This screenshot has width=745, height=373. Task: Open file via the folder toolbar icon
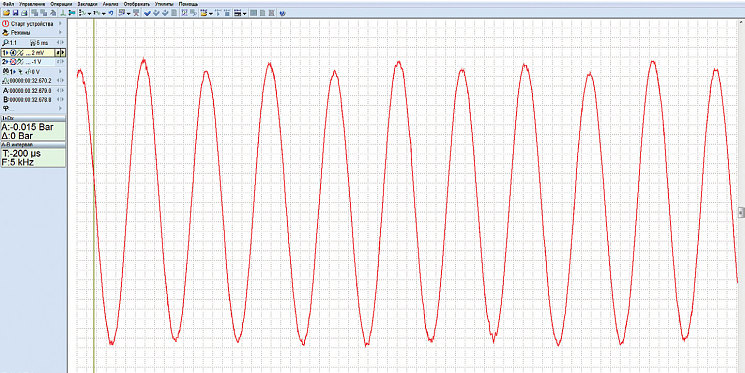pyautogui.click(x=7, y=13)
